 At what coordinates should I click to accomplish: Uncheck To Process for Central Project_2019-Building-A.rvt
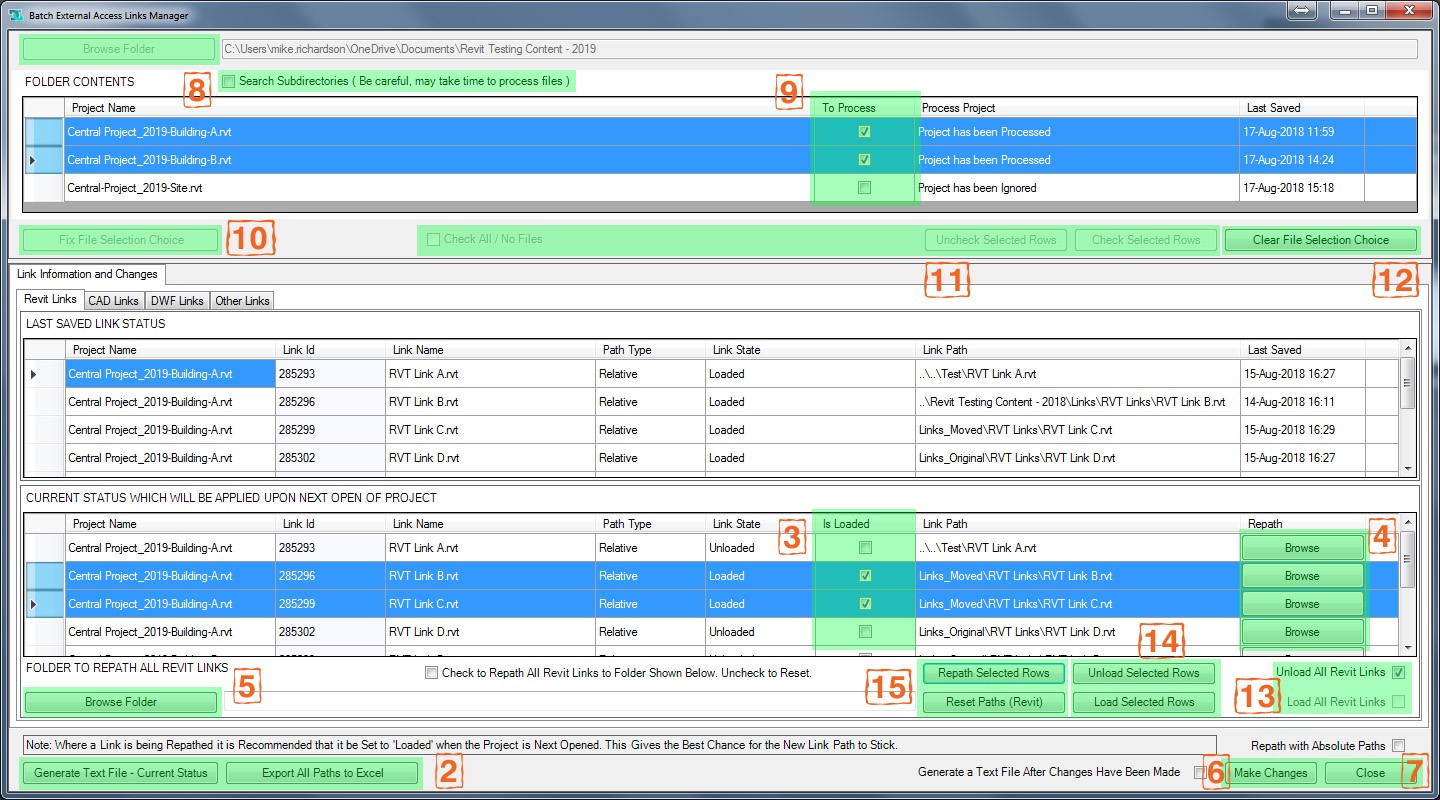point(864,132)
